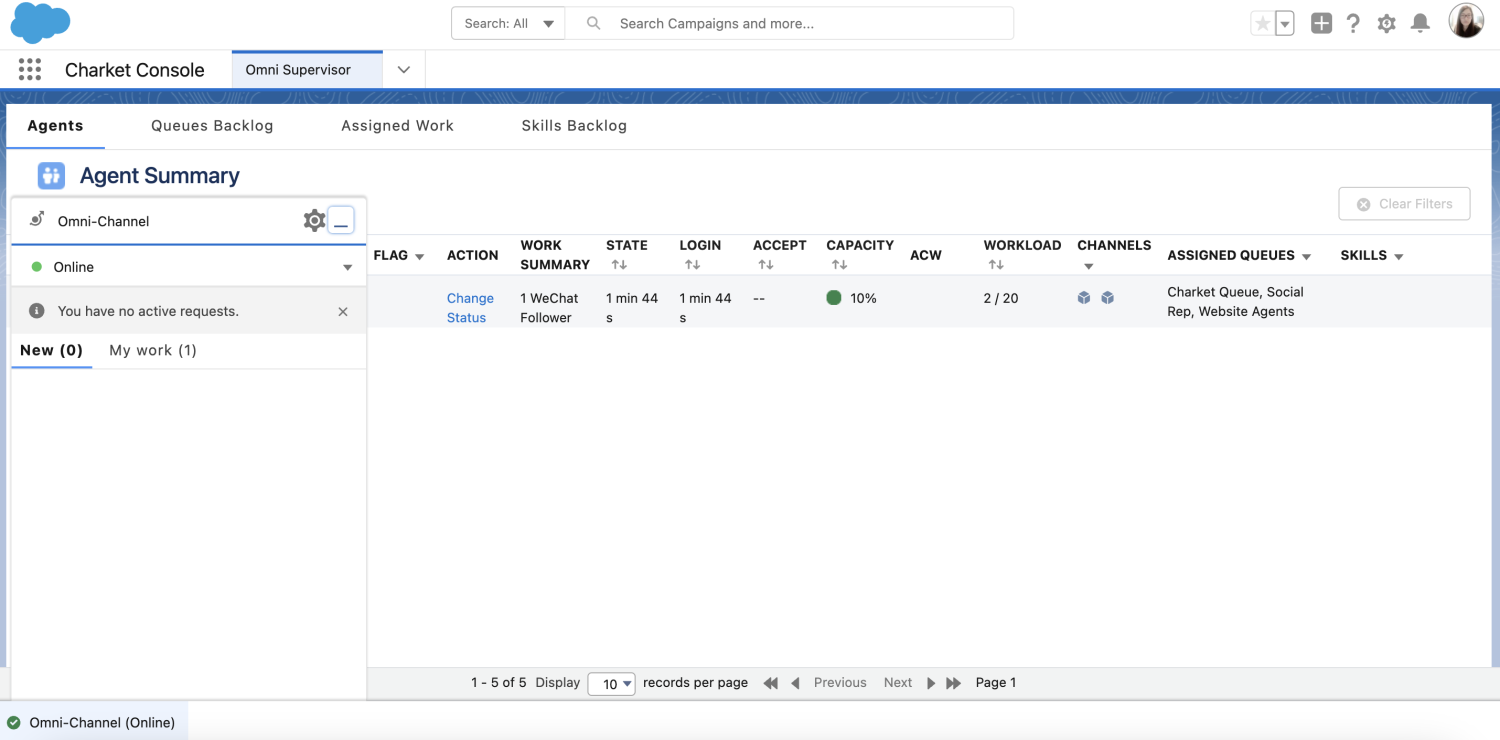Screen dimensions: 1500x740
Task: Switch to the Queues Backlog tab
Action: tap(212, 126)
